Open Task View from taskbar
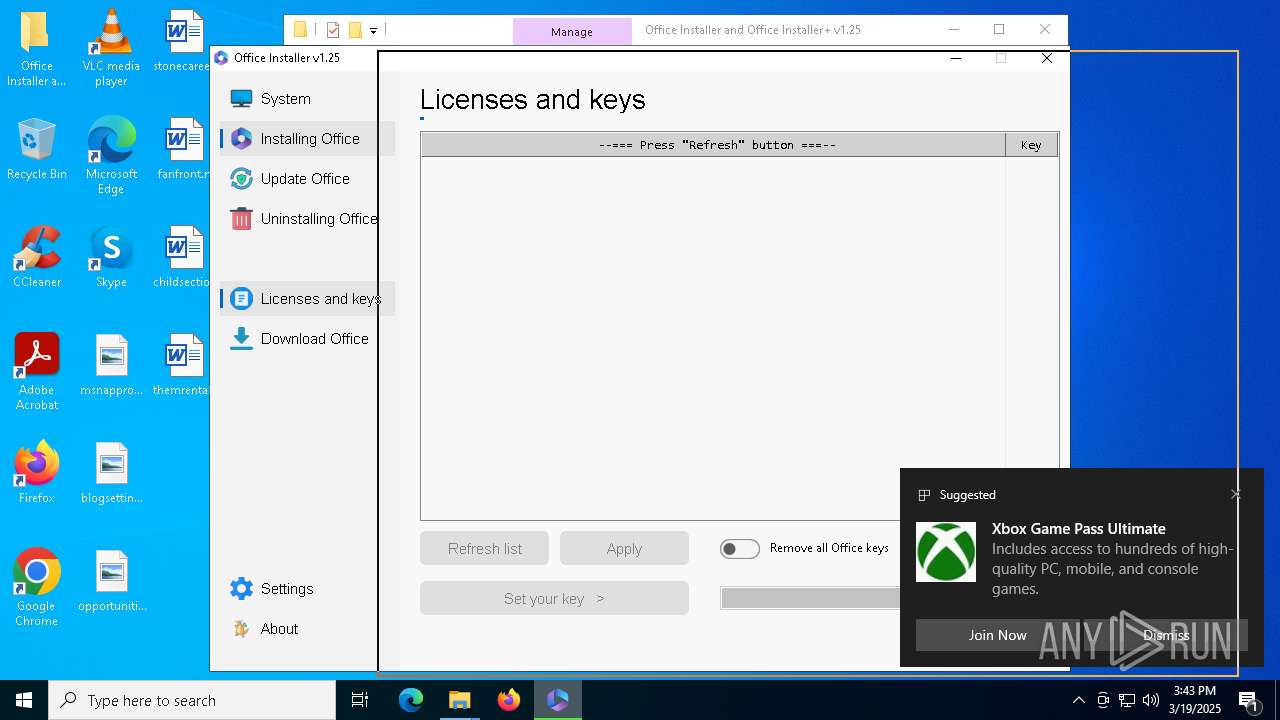Viewport: 1280px width, 720px height. [360, 700]
